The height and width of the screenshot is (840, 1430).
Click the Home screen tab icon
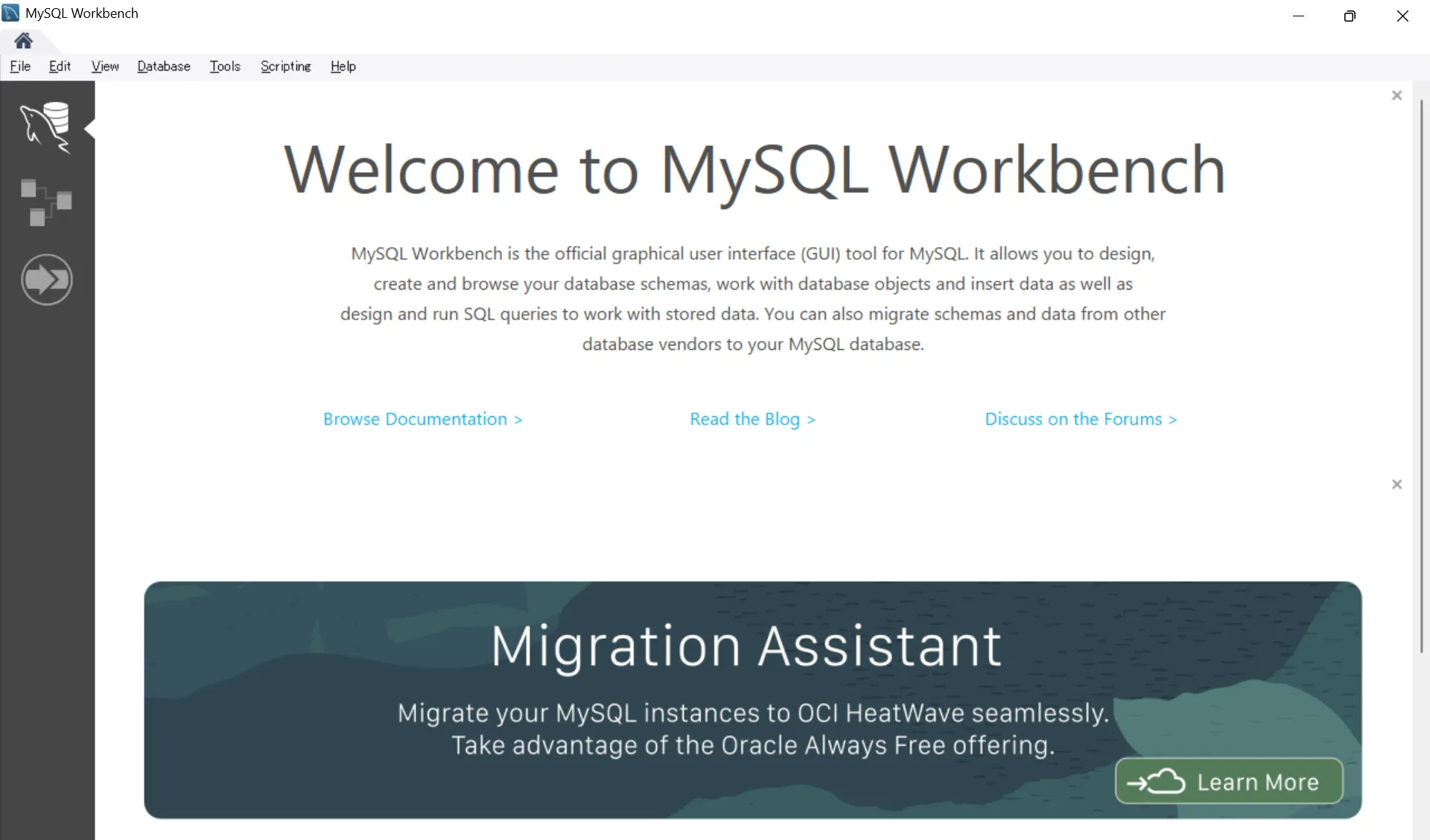[24, 41]
